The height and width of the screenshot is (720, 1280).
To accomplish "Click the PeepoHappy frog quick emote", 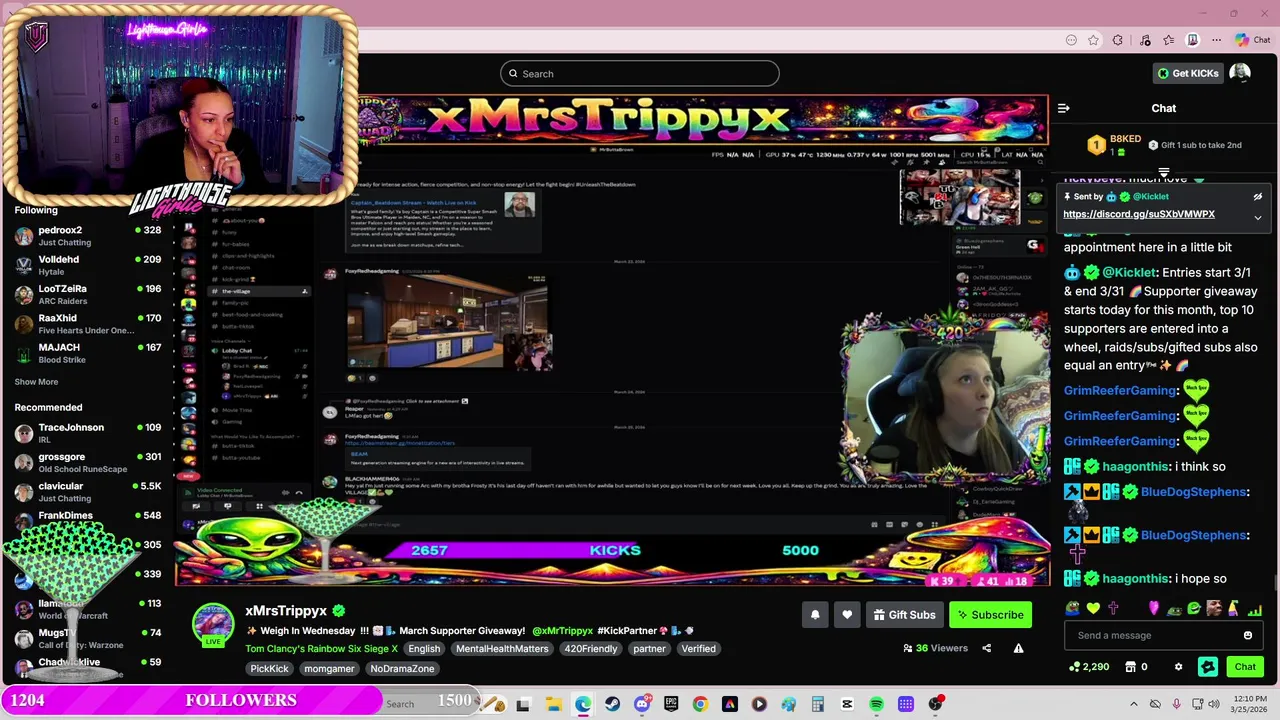I will point(1073,609).
